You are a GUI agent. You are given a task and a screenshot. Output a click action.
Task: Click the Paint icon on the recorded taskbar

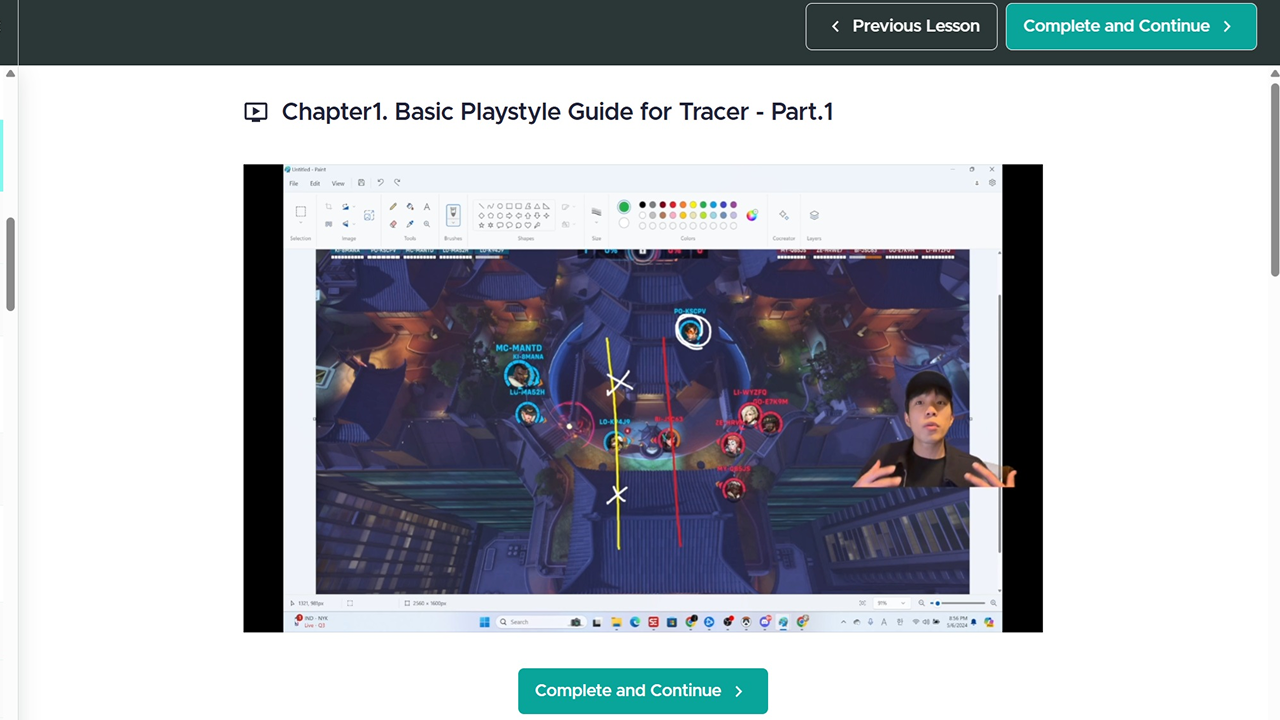click(x=784, y=622)
